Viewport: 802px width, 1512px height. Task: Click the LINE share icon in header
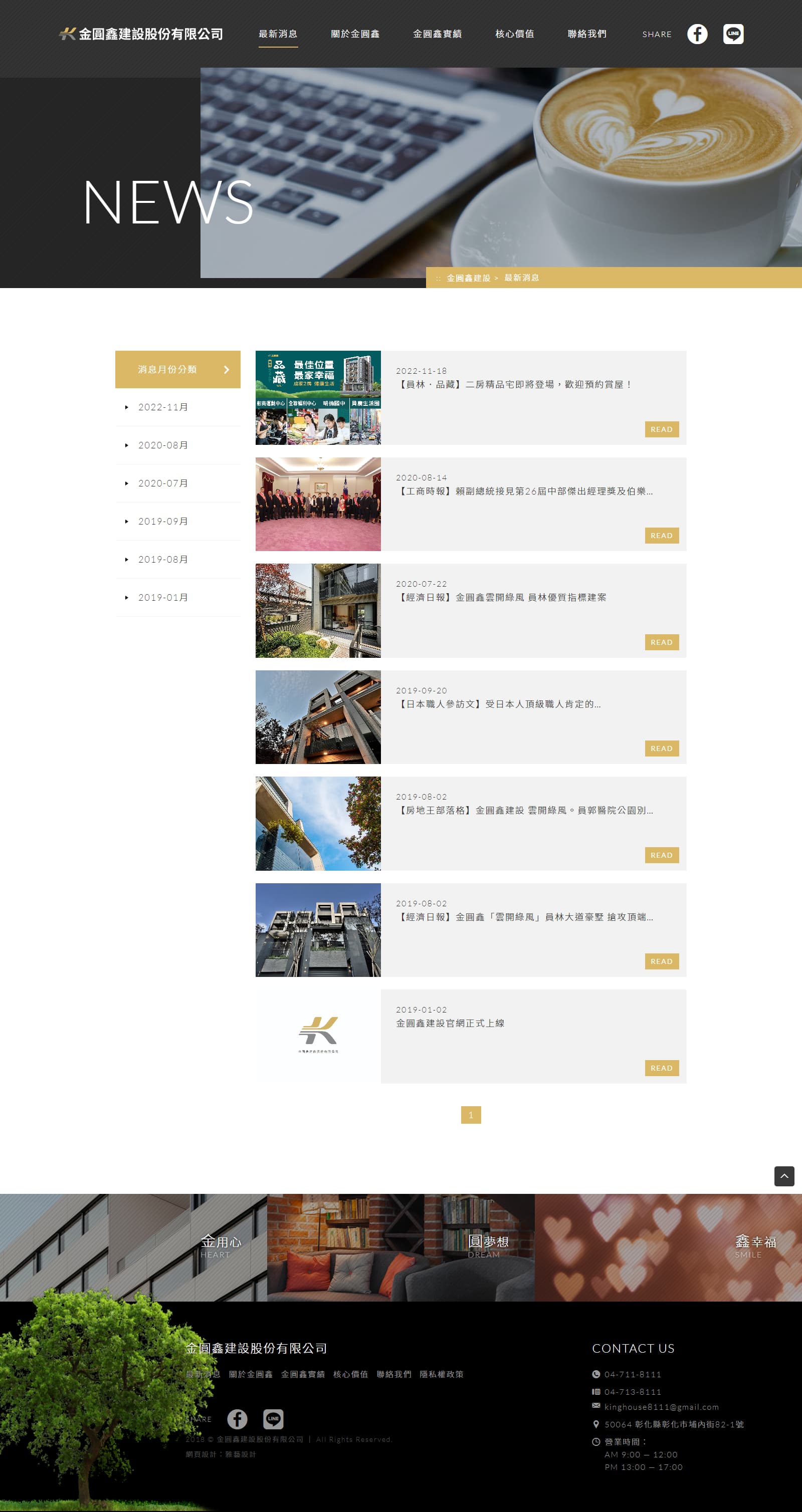coord(733,34)
